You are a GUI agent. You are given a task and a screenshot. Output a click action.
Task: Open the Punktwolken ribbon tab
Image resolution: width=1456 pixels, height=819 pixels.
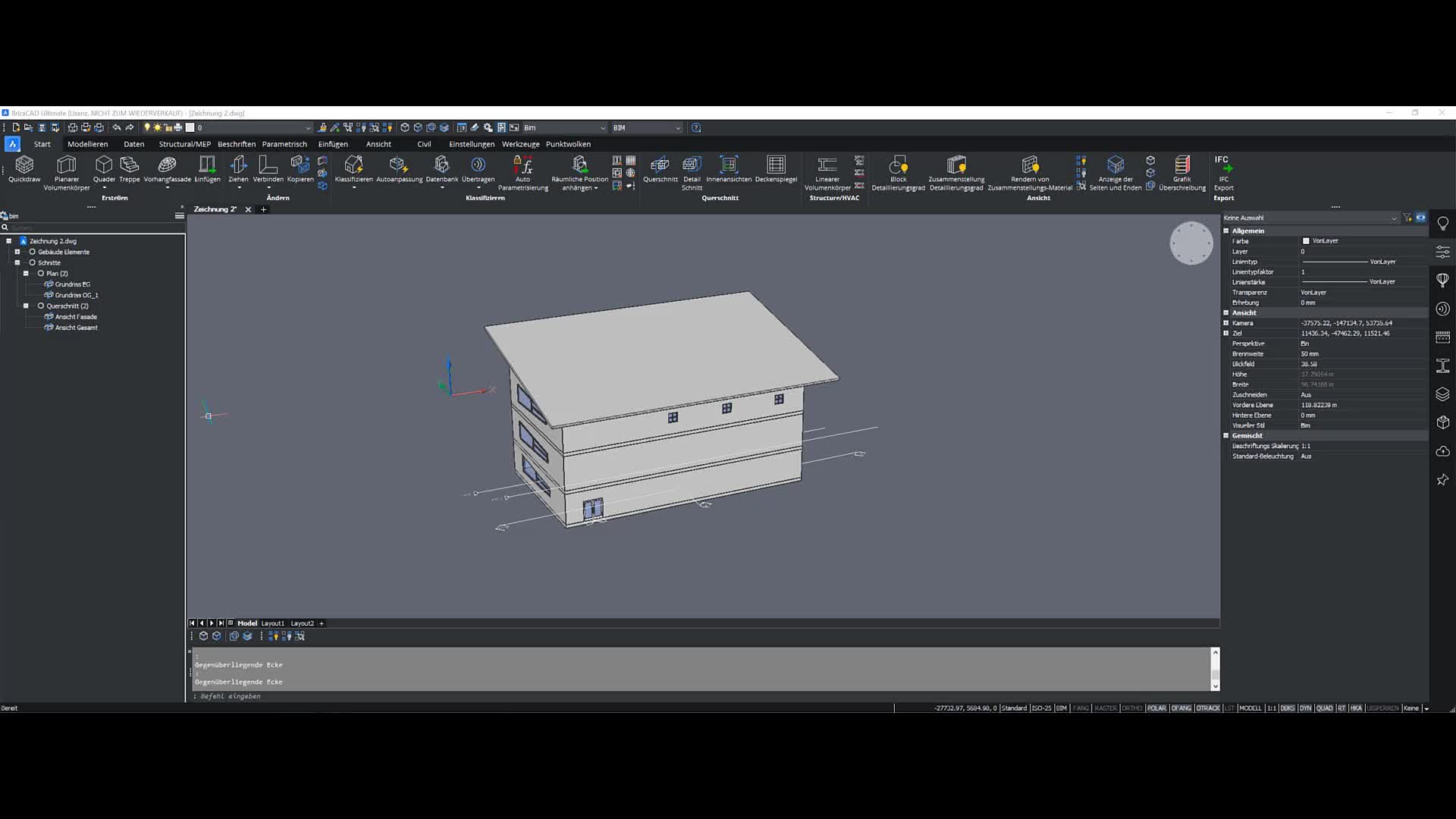(568, 144)
